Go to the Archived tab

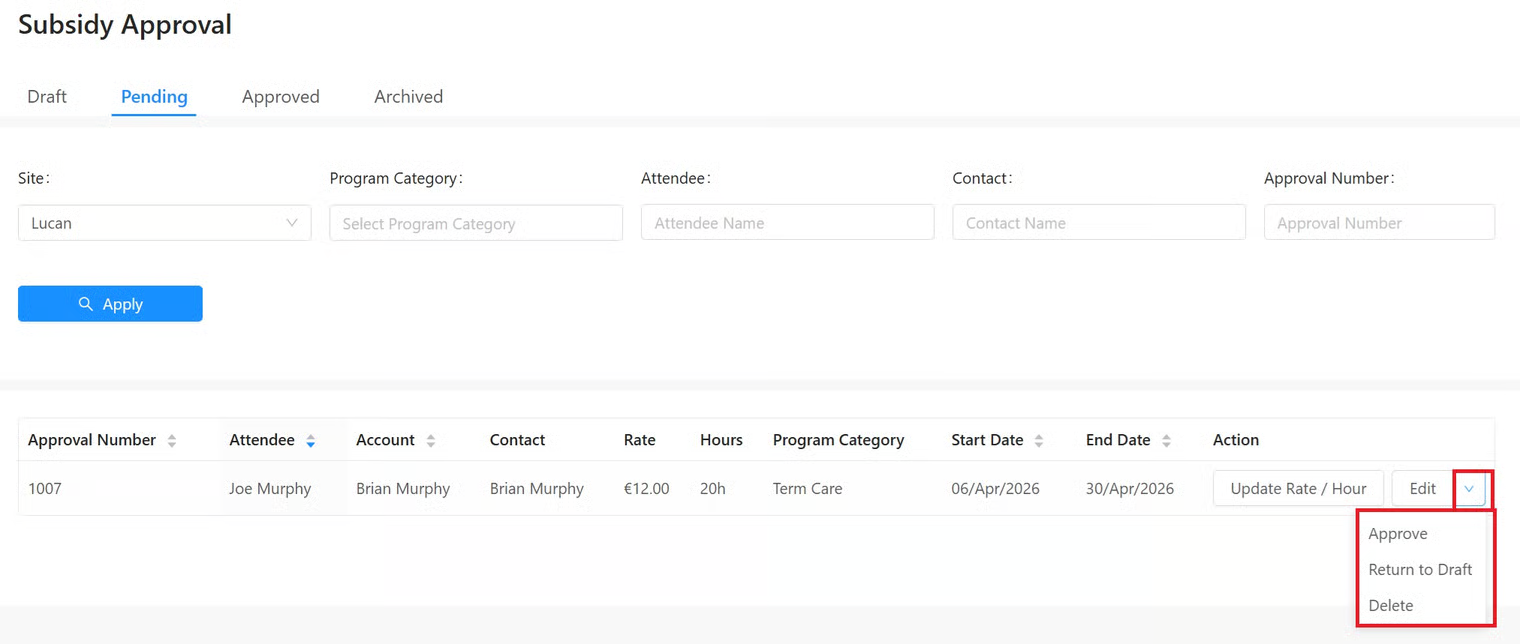408,97
